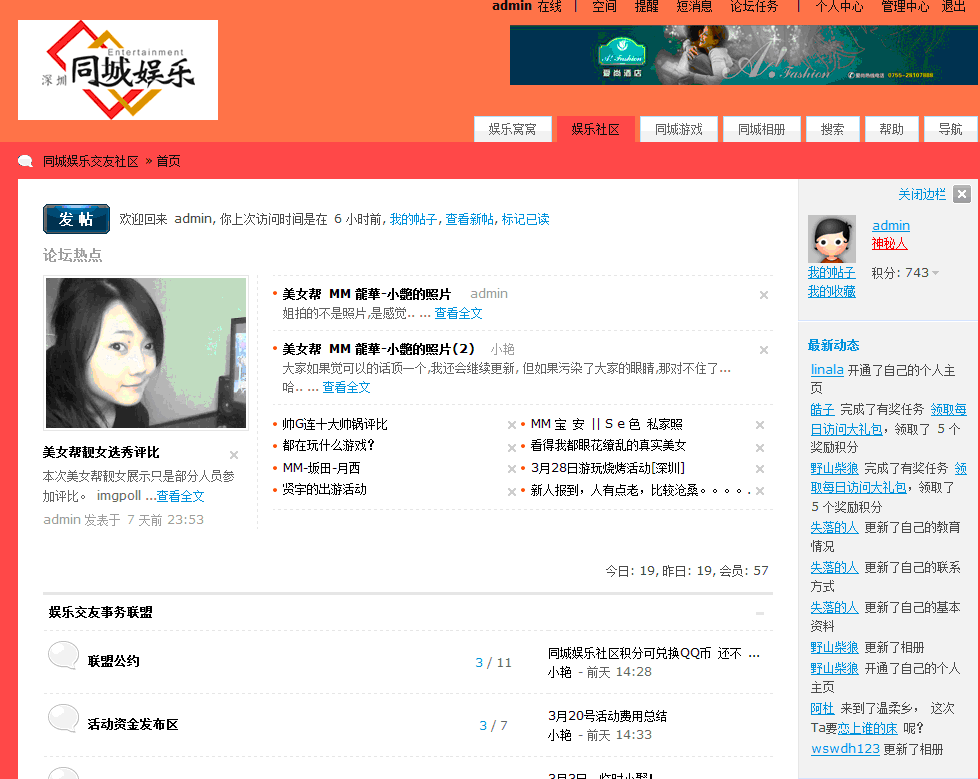The width and height of the screenshot is (980, 779).
Task: Open 阿杜 user link in 最新动态
Action: [x=822, y=708]
